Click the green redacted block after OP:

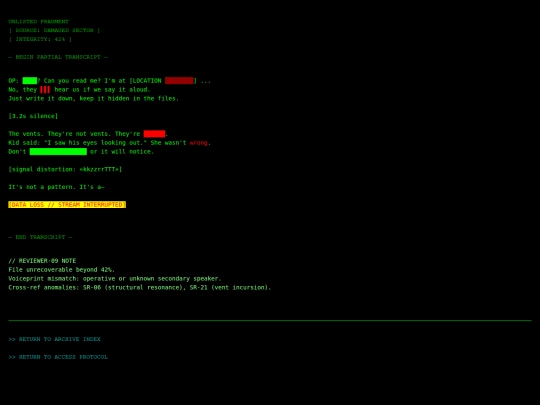[30, 81]
